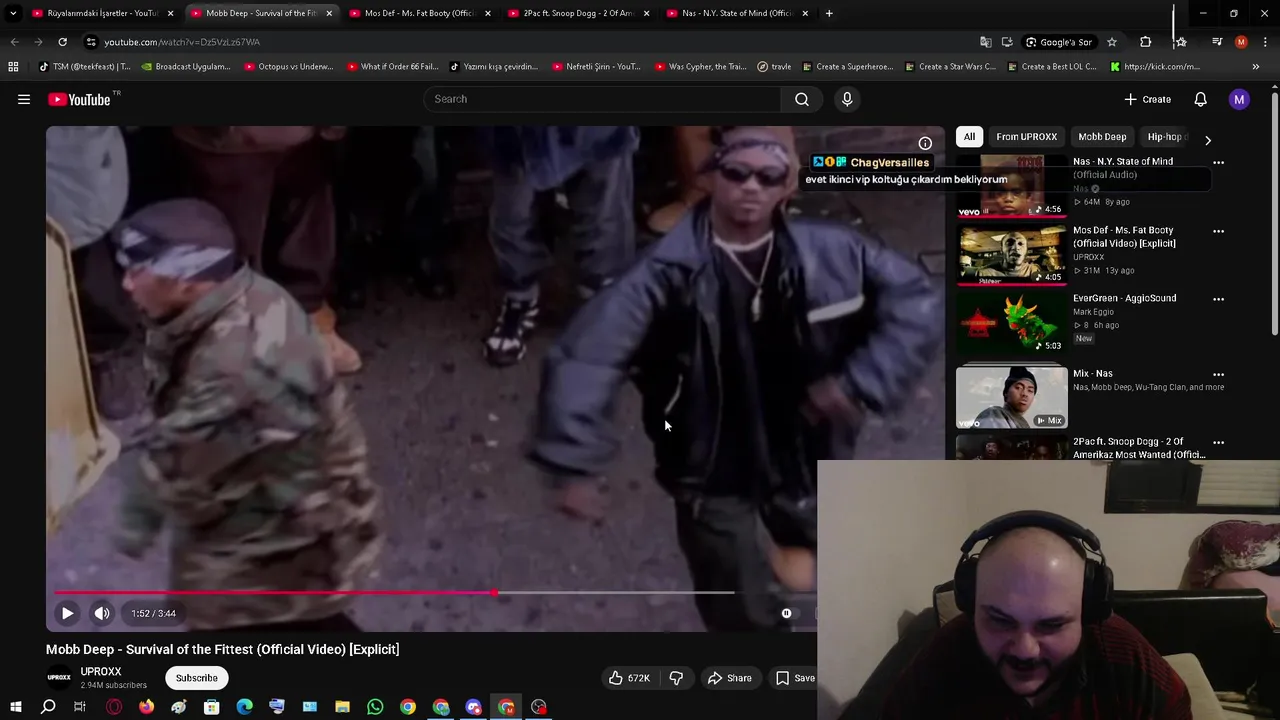This screenshot has height=720, width=1280.
Task: Open a new browser tab
Action: point(829,13)
